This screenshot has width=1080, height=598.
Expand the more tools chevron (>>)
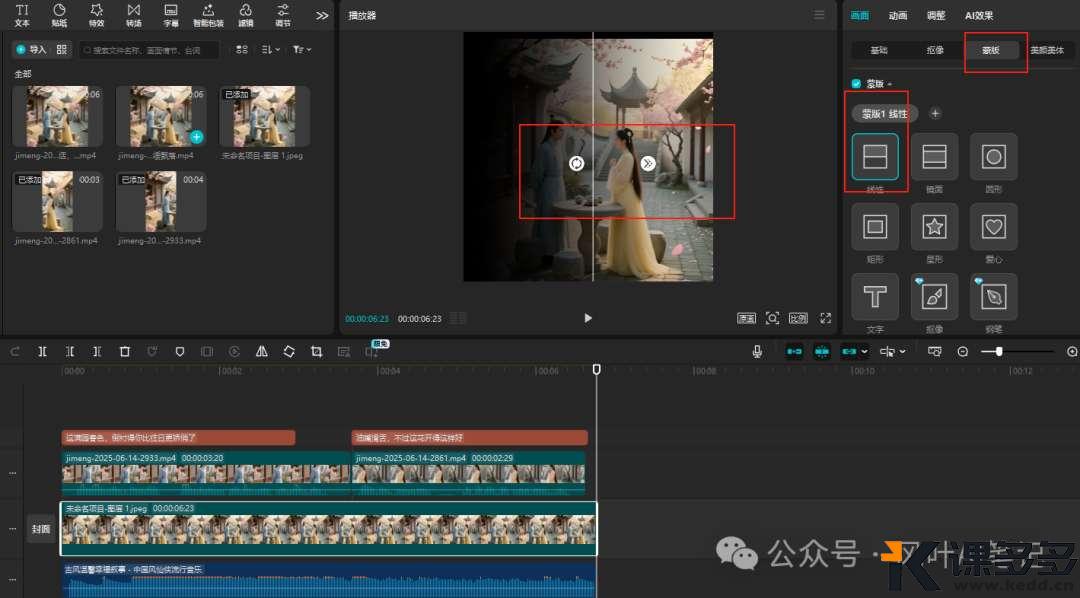(322, 15)
